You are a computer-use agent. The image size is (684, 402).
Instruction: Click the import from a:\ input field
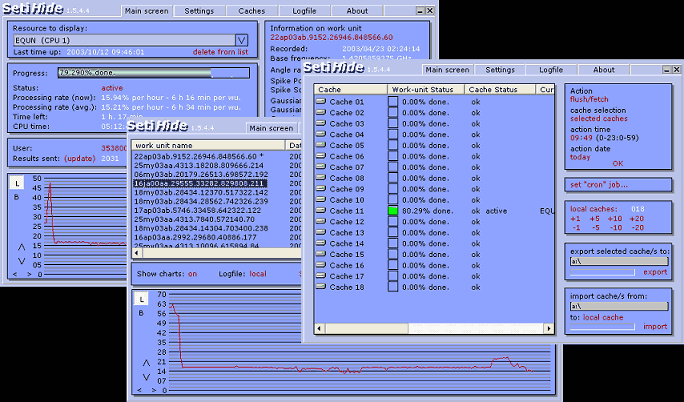(619, 307)
